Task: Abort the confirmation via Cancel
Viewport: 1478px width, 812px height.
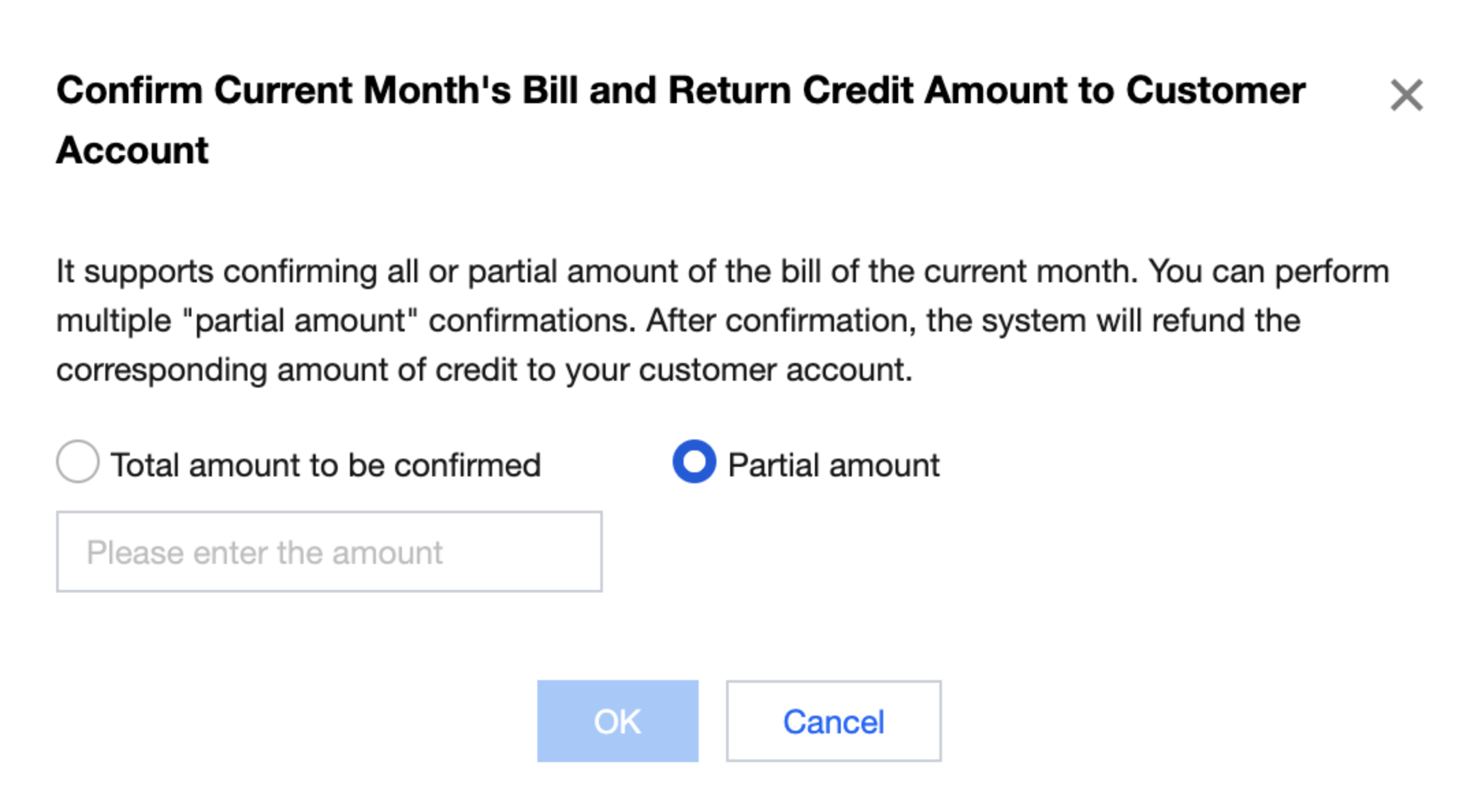Action: coord(833,721)
